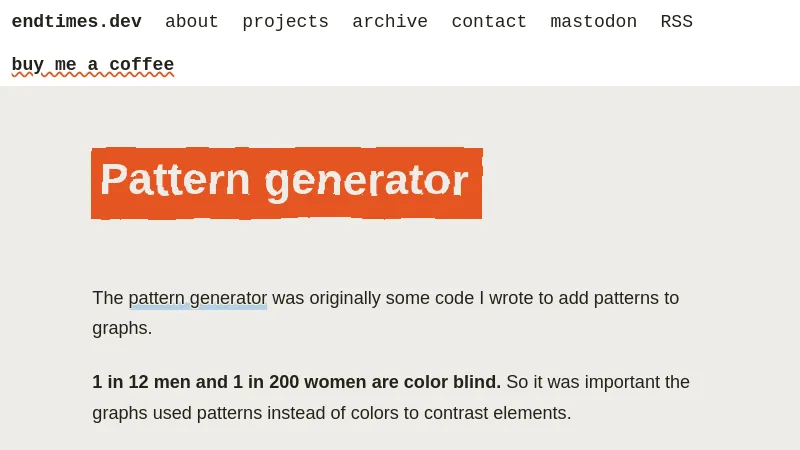800x450 pixels.
Task: Click "The" starting the first paragraph
Action: point(107,298)
